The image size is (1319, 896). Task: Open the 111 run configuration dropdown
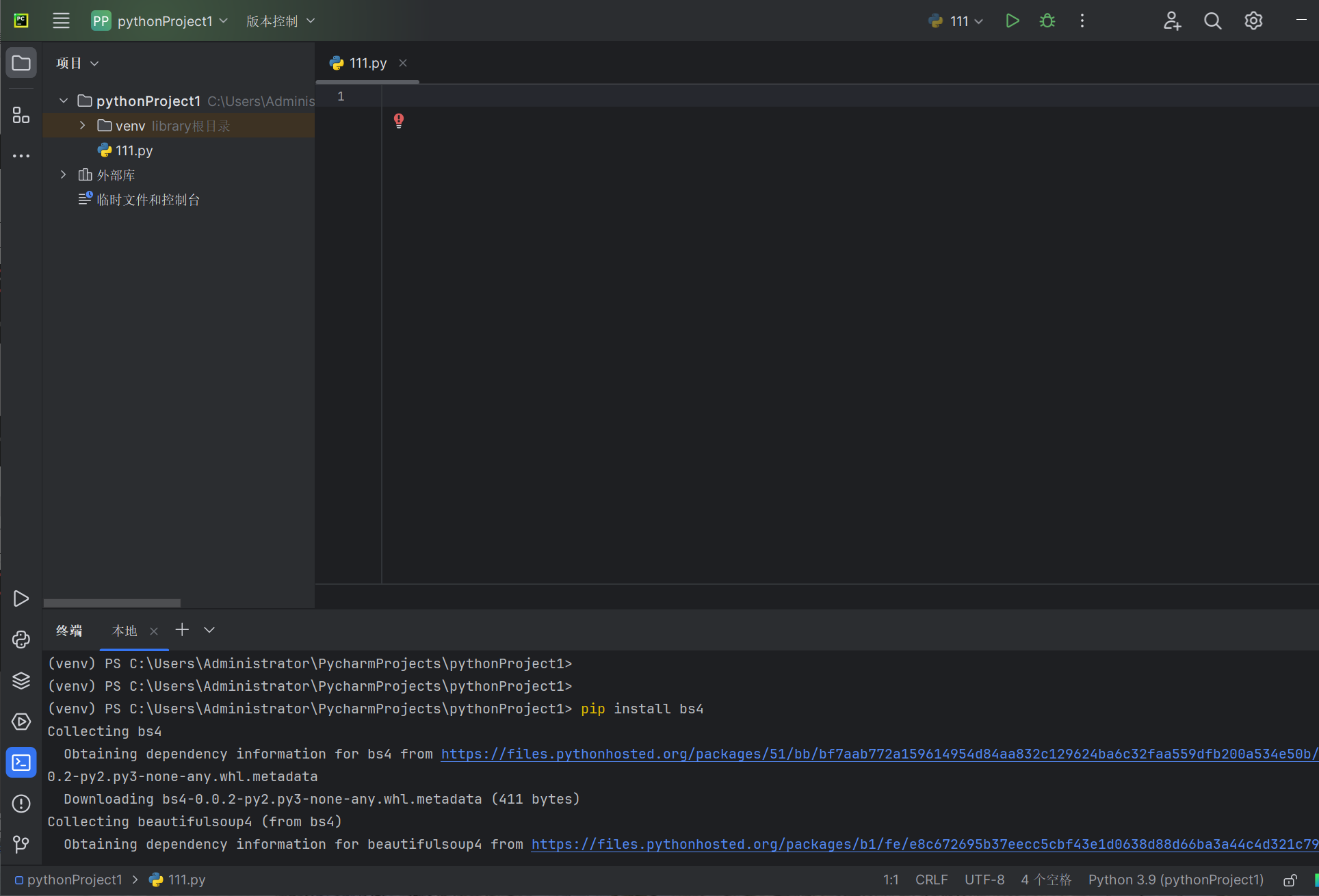click(956, 21)
